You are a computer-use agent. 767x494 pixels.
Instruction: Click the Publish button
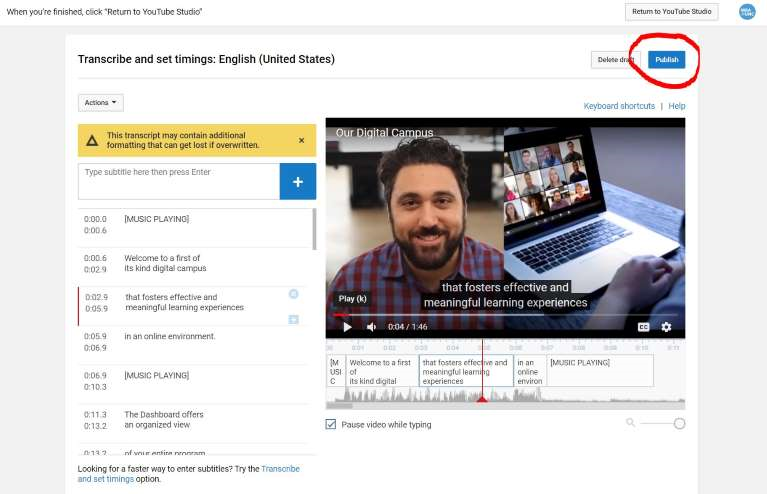(666, 60)
